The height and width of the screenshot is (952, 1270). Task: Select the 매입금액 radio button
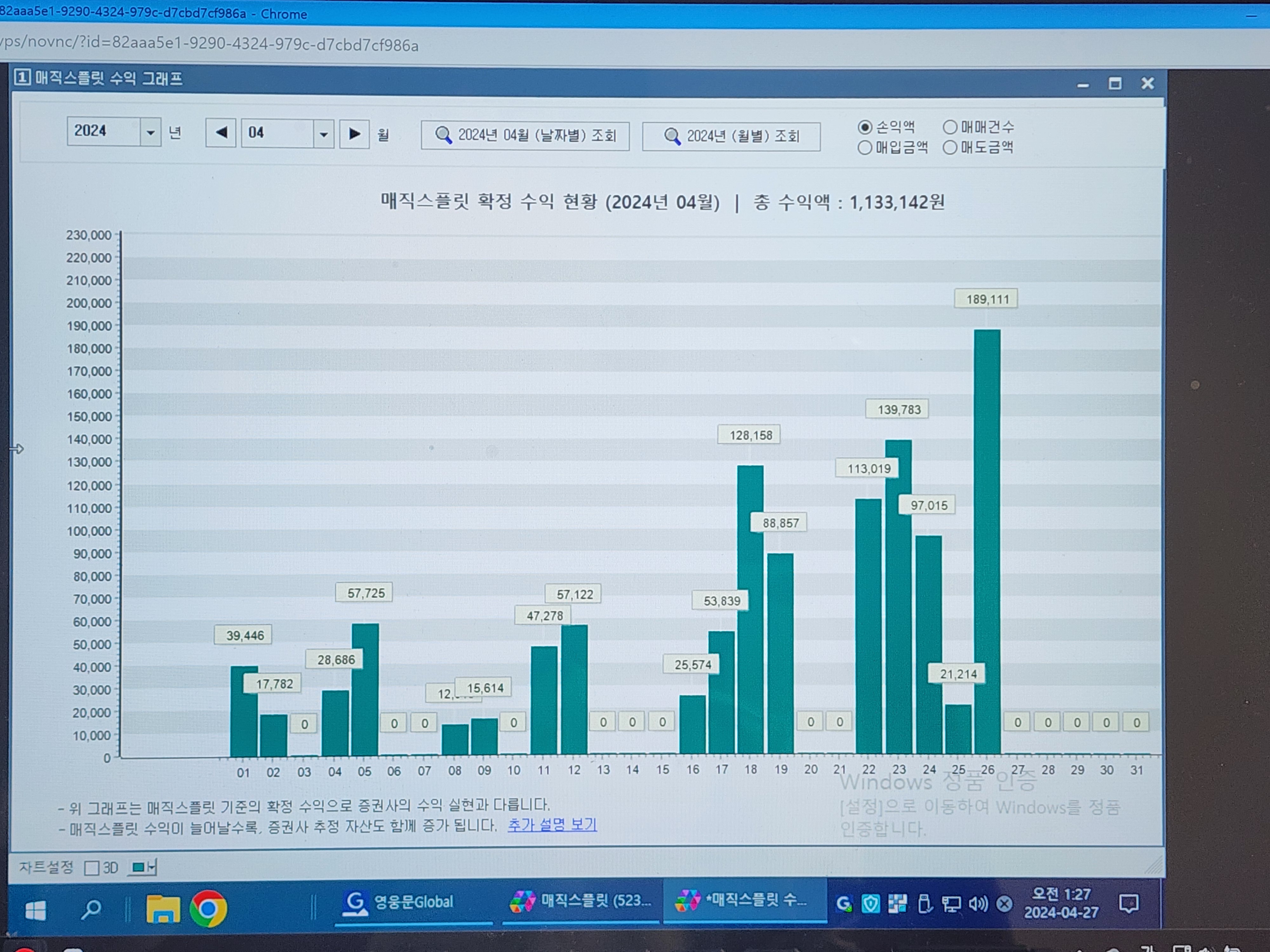pos(865,148)
